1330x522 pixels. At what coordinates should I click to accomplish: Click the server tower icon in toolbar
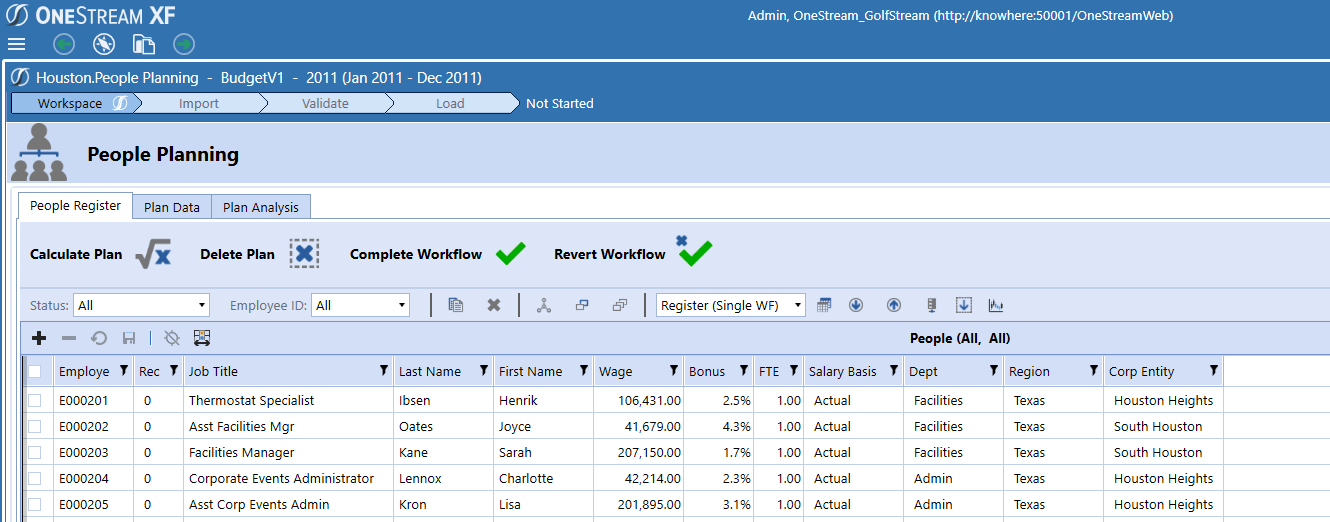click(x=931, y=305)
